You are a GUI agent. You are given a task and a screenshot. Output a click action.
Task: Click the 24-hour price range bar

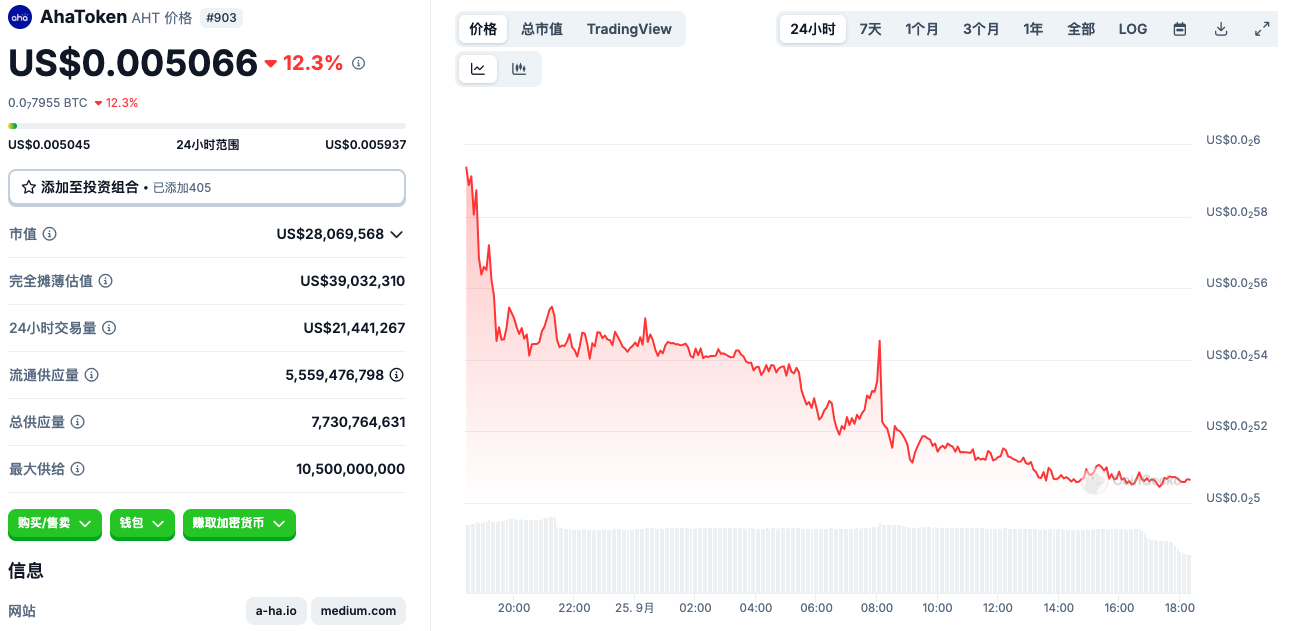tap(207, 126)
